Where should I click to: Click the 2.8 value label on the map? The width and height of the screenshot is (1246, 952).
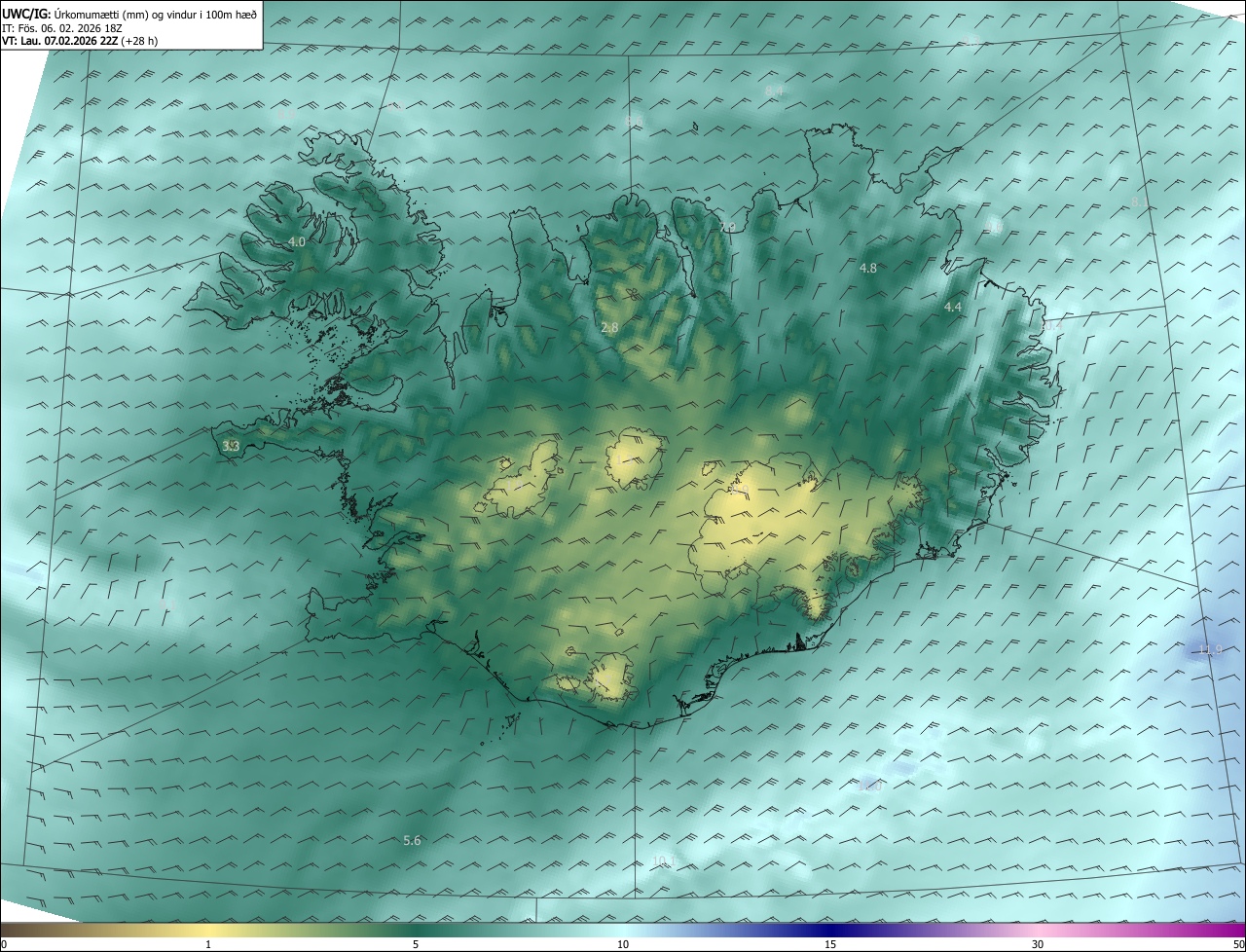[609, 328]
